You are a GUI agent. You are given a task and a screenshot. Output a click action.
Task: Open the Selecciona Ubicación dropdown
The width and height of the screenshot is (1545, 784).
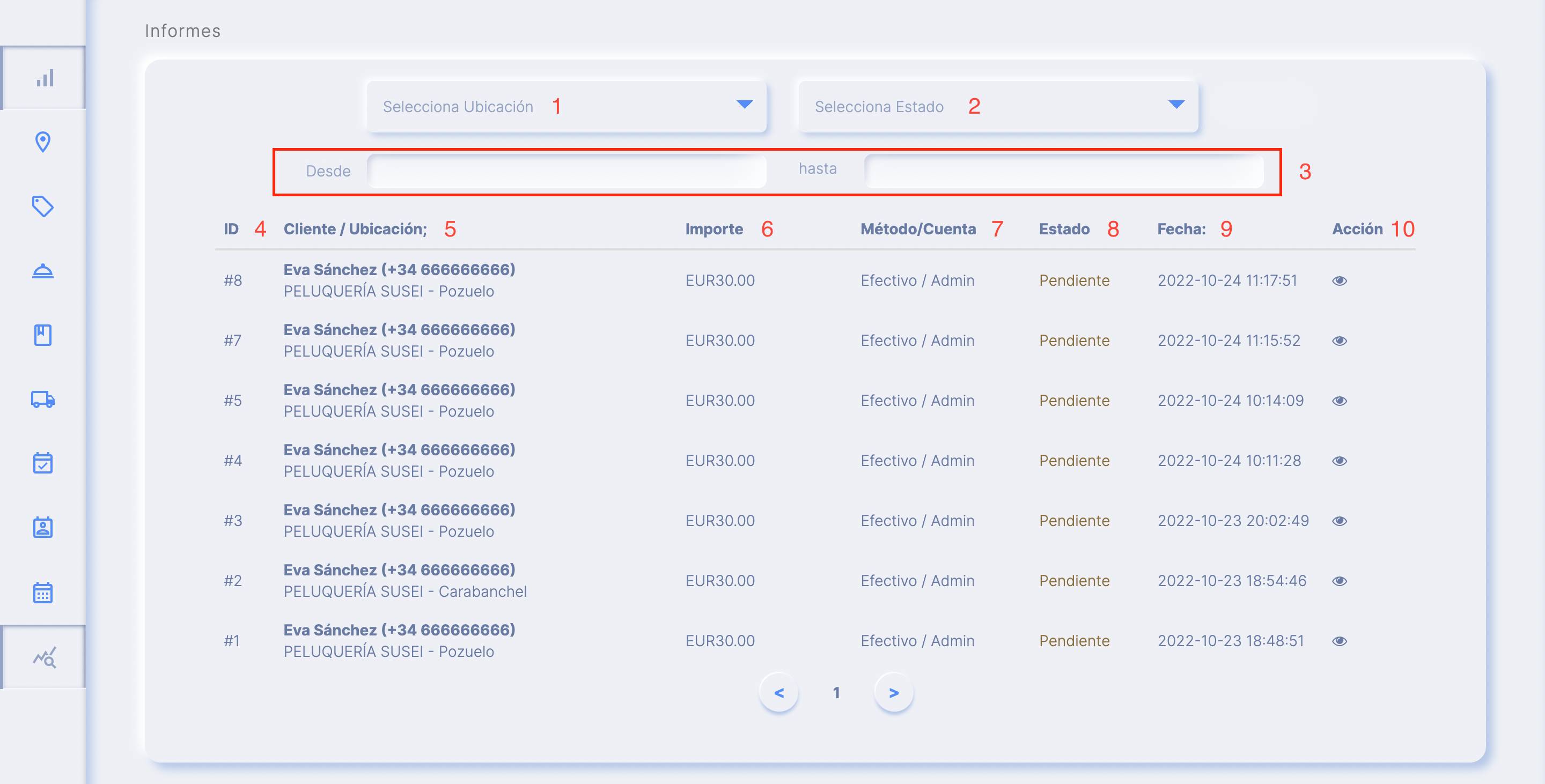(566, 106)
